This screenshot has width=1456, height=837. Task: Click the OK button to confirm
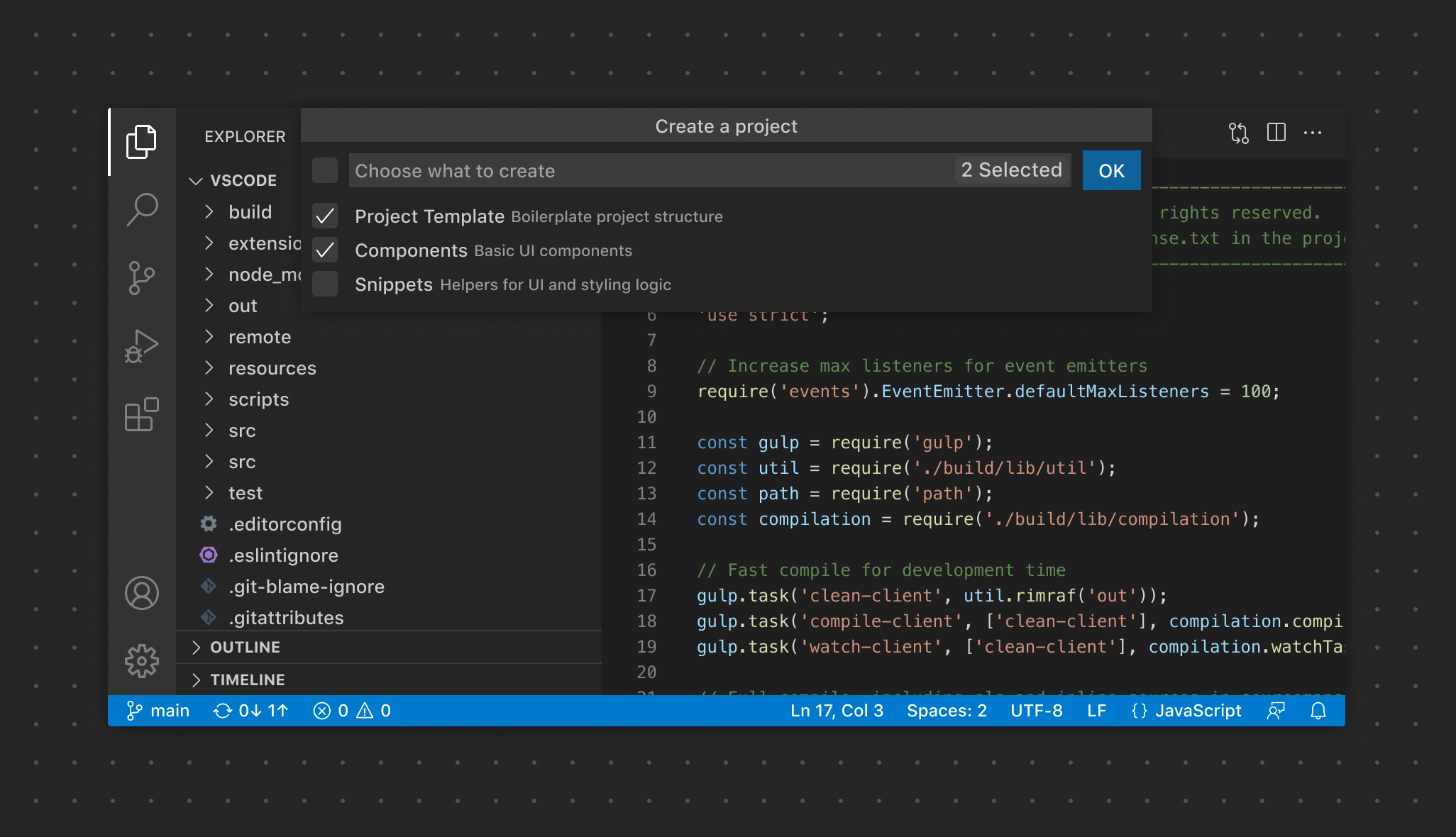click(x=1111, y=170)
